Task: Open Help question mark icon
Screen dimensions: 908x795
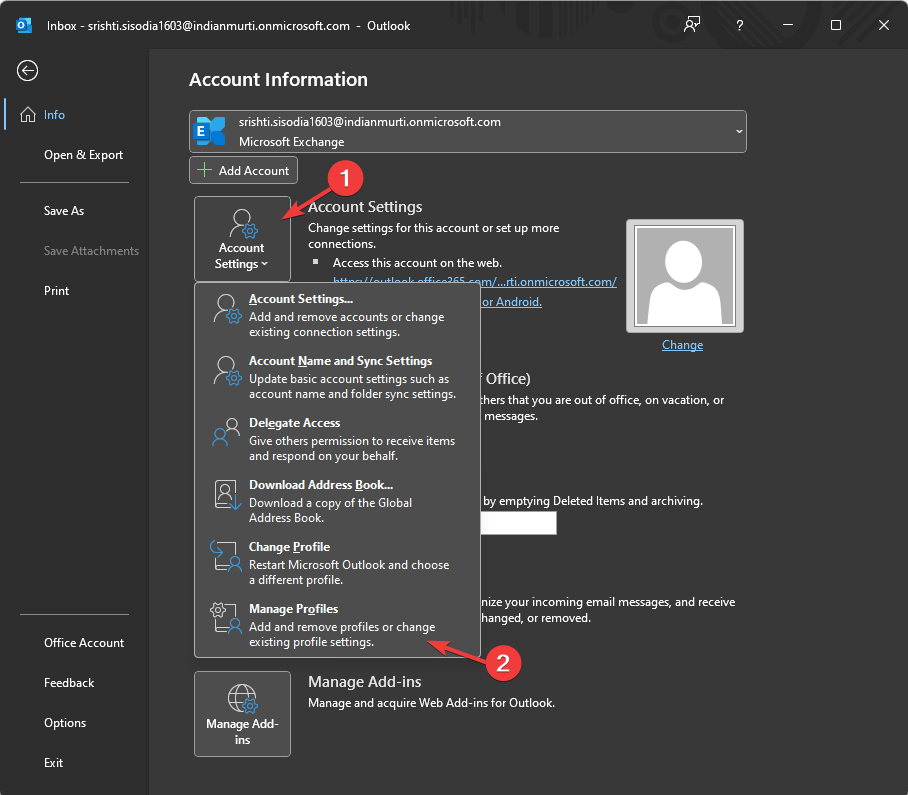Action: [739, 25]
